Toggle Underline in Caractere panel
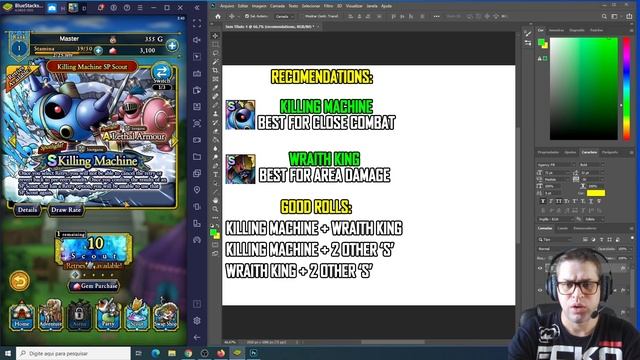Viewport: 640px width, 360px height. 591,201
